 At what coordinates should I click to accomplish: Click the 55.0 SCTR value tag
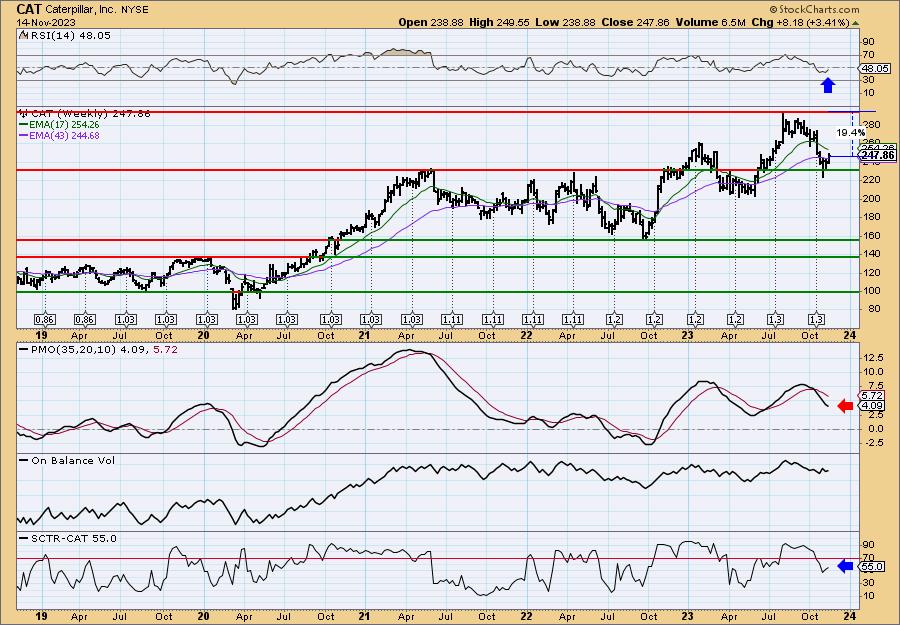point(872,566)
